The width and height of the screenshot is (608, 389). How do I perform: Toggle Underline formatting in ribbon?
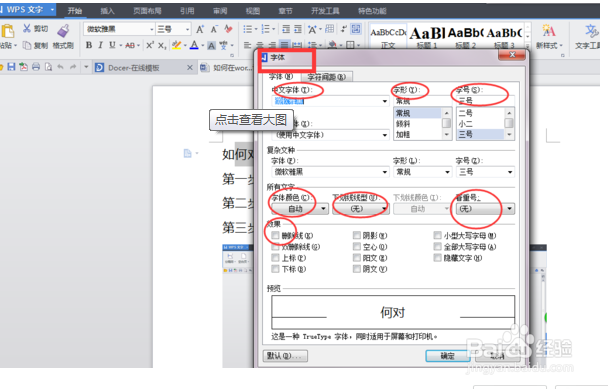(112, 45)
